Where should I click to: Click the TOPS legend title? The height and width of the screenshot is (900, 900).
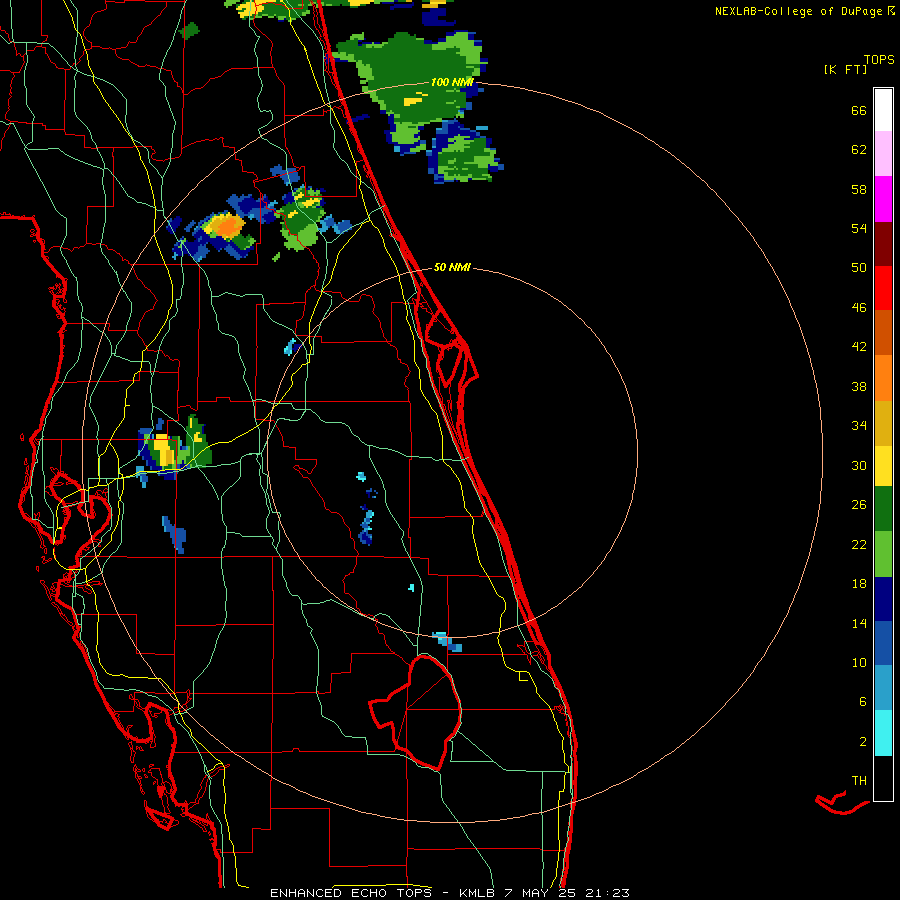(879, 60)
